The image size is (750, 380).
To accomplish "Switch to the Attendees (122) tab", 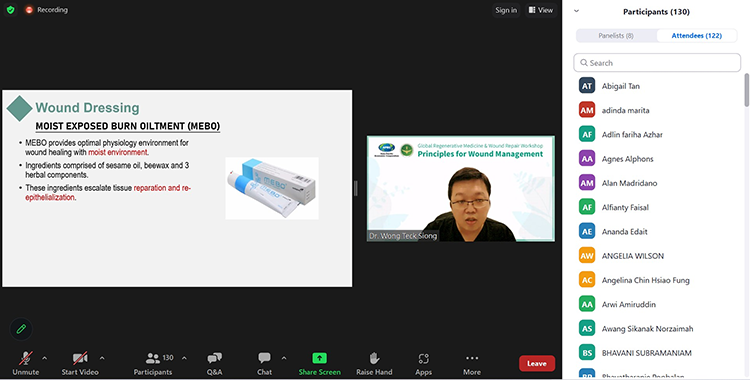I will pos(696,35).
